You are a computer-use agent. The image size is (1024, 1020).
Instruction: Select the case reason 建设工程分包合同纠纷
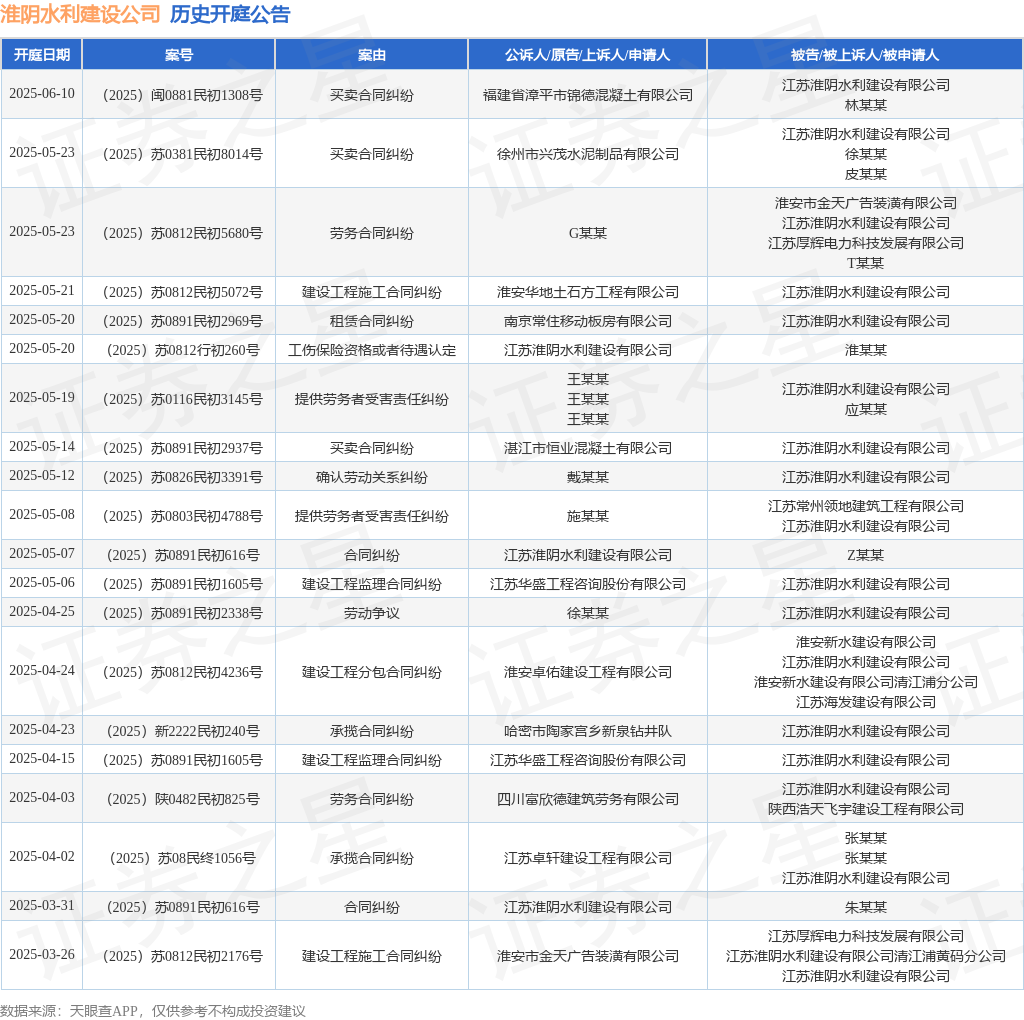tap(372, 672)
